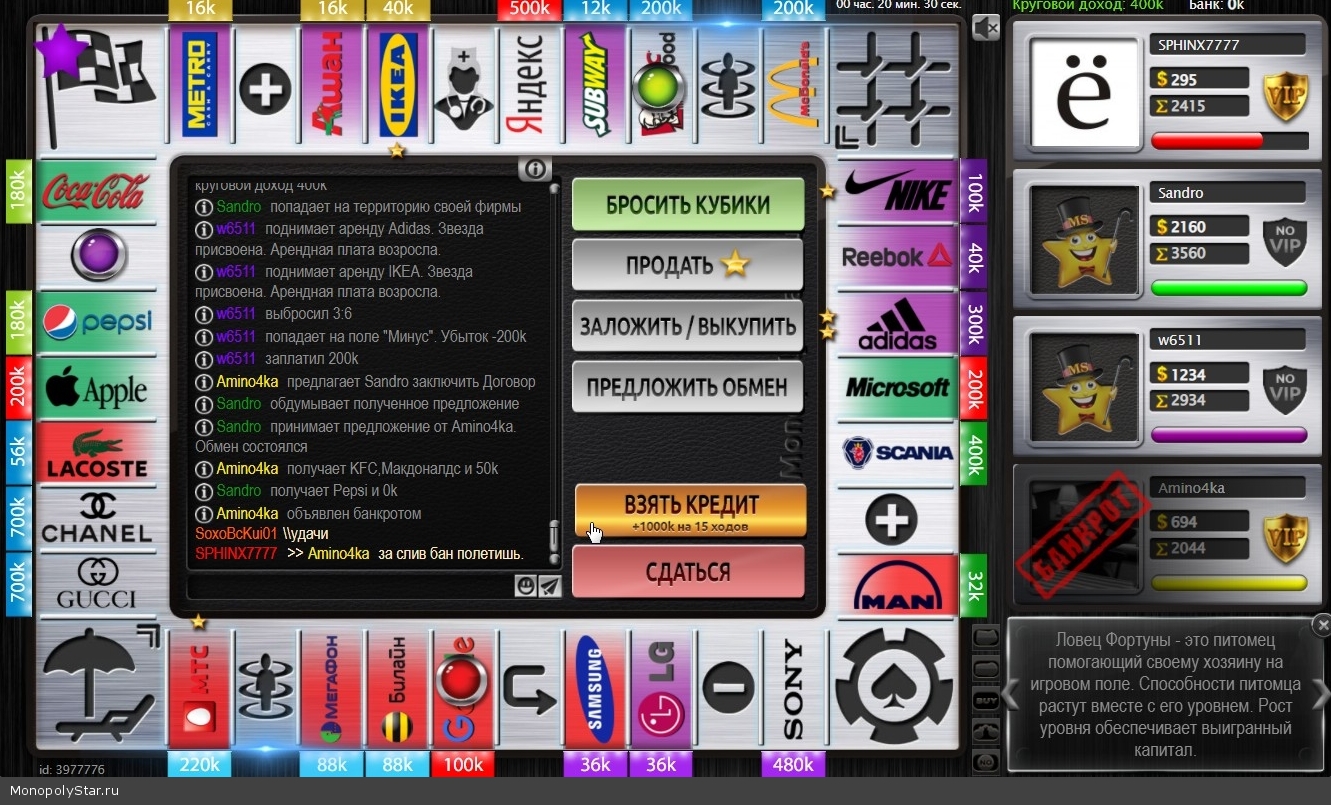Click the purple button tile under Coca-Cola
1331x805 pixels.
pyautogui.click(x=98, y=256)
